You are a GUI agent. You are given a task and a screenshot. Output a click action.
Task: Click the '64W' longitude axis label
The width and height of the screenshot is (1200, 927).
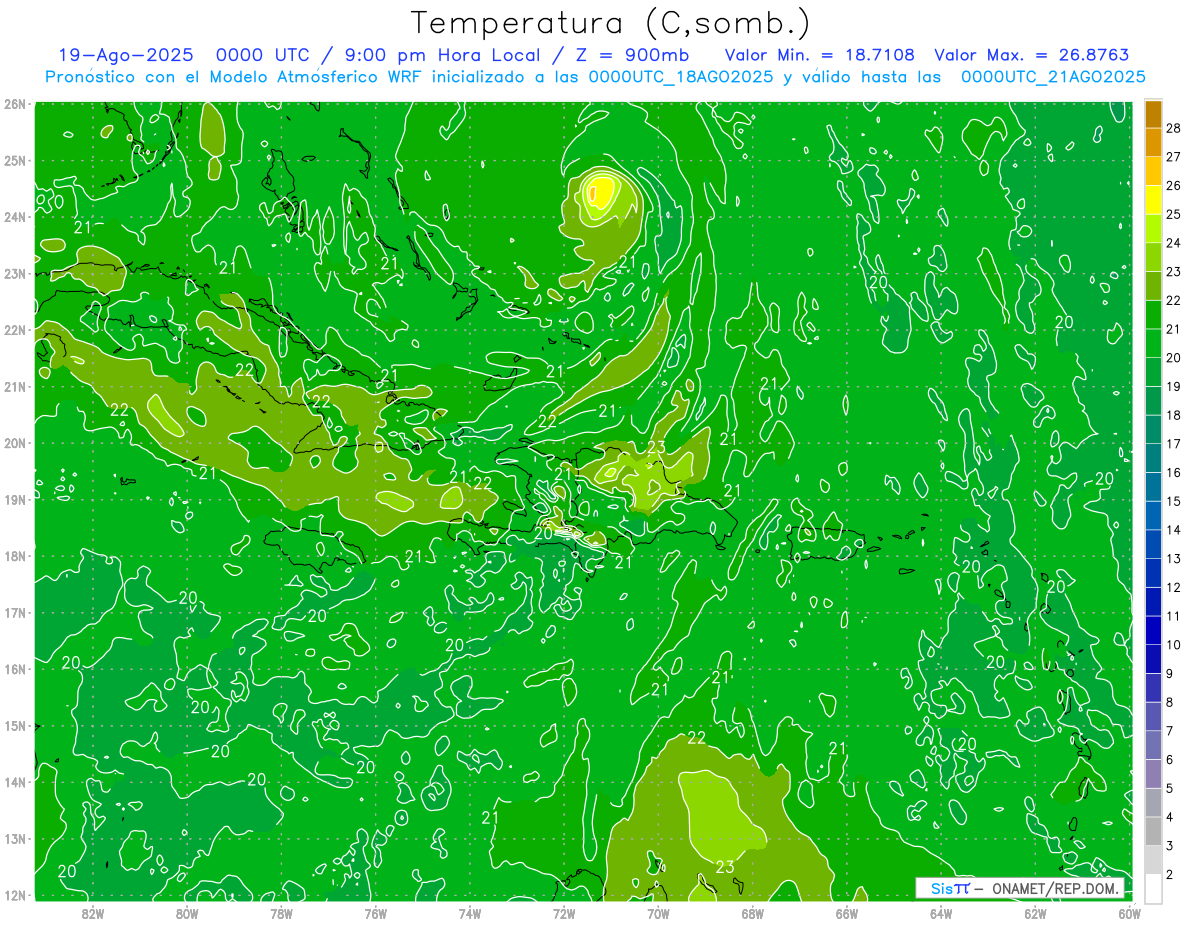click(x=941, y=912)
